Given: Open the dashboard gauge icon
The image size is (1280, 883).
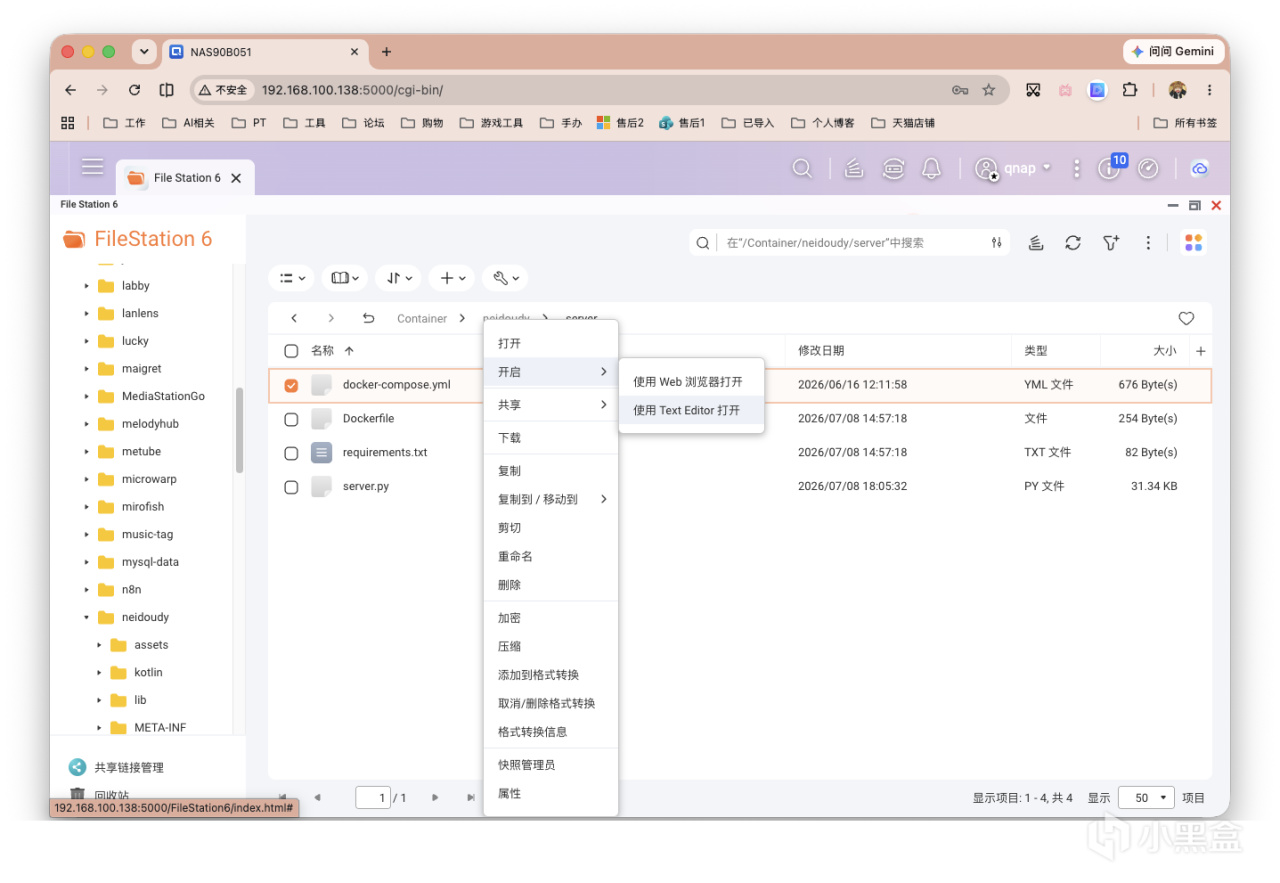Looking at the screenshot, I should click(x=1148, y=169).
